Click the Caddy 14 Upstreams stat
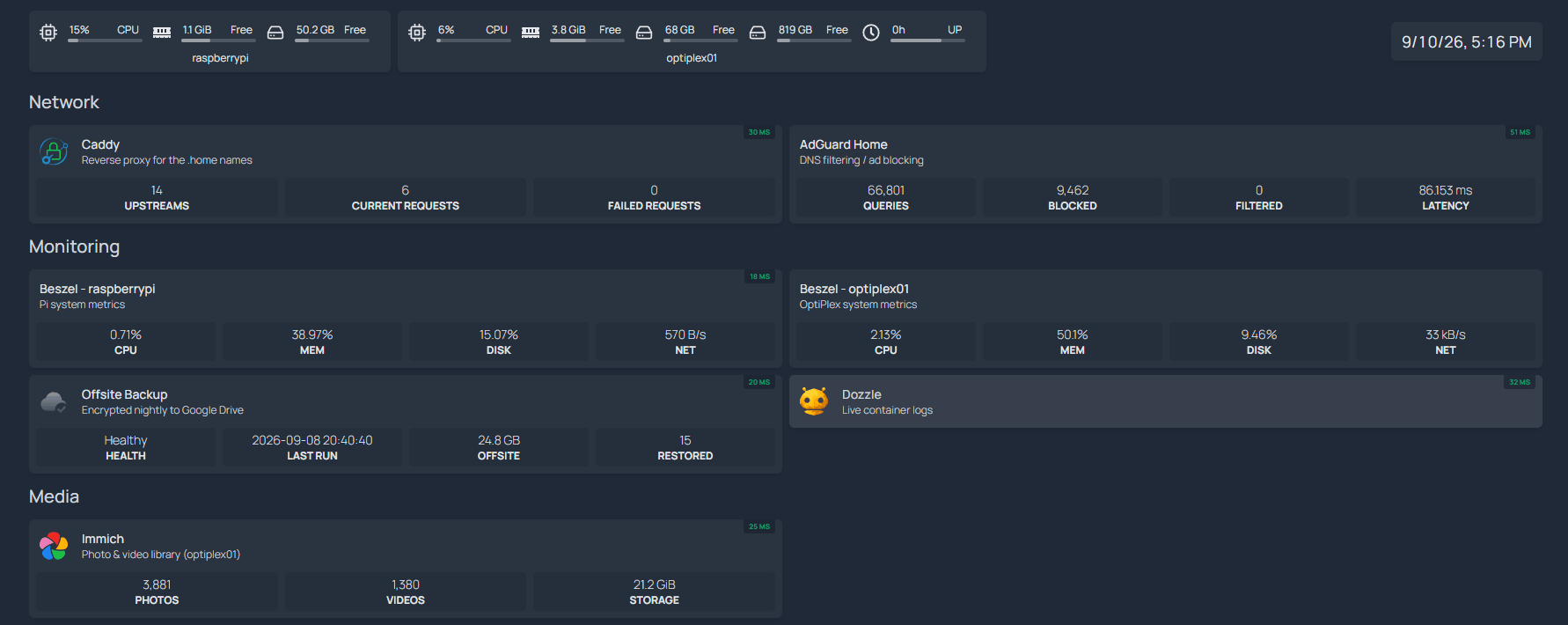Viewport: 1568px width, 625px height. pyautogui.click(x=157, y=197)
